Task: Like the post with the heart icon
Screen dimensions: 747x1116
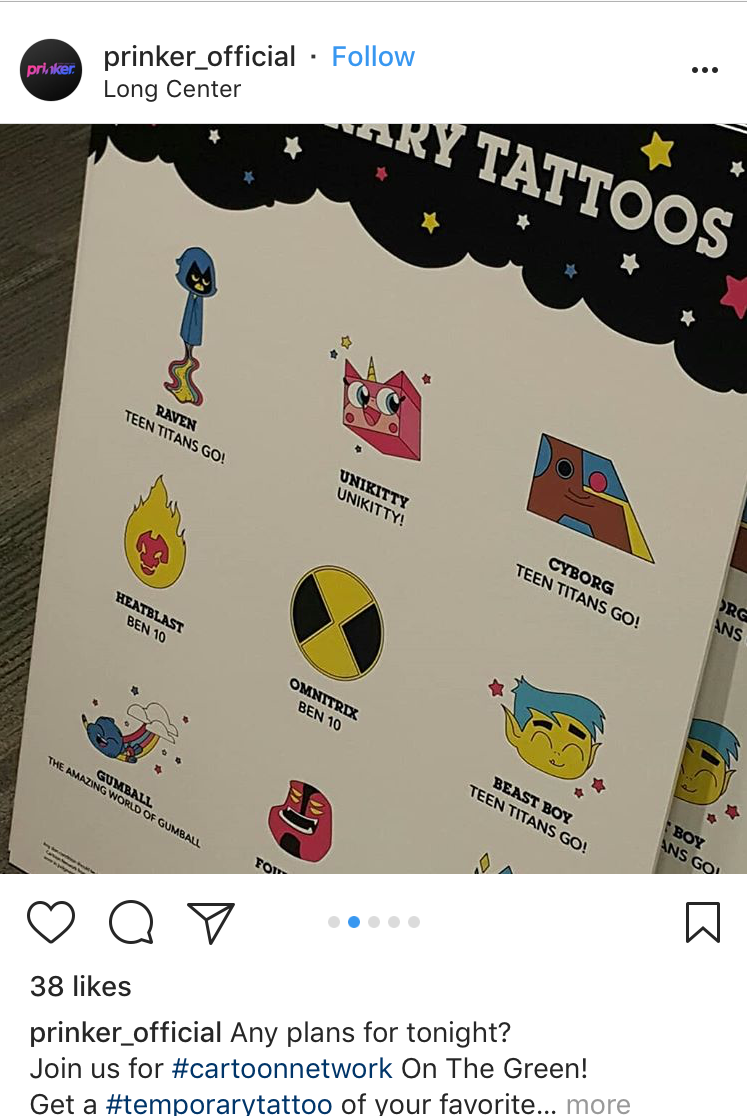Action: 51,922
